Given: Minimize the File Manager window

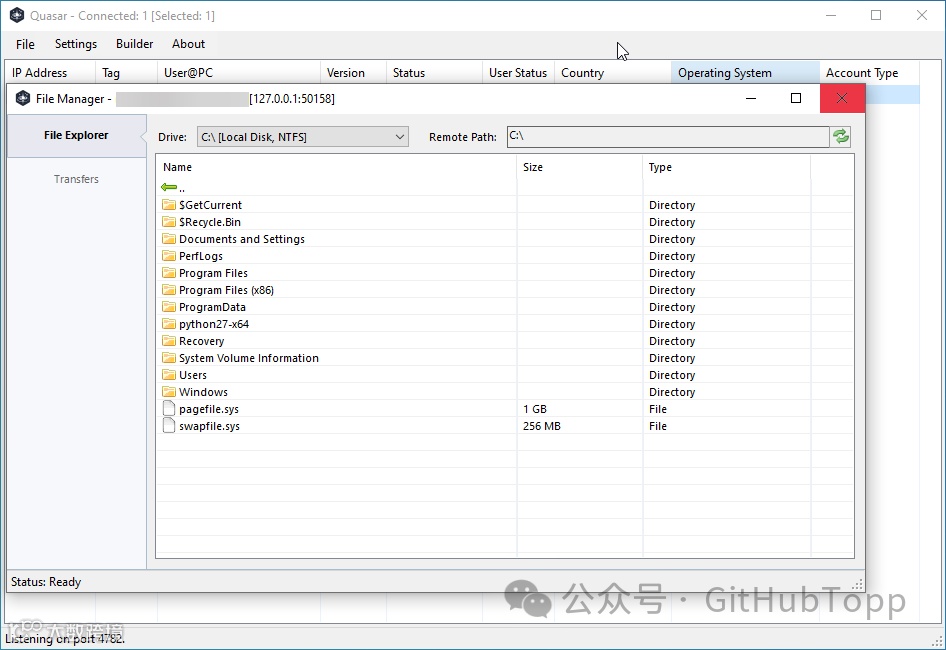Looking at the screenshot, I should coord(751,98).
